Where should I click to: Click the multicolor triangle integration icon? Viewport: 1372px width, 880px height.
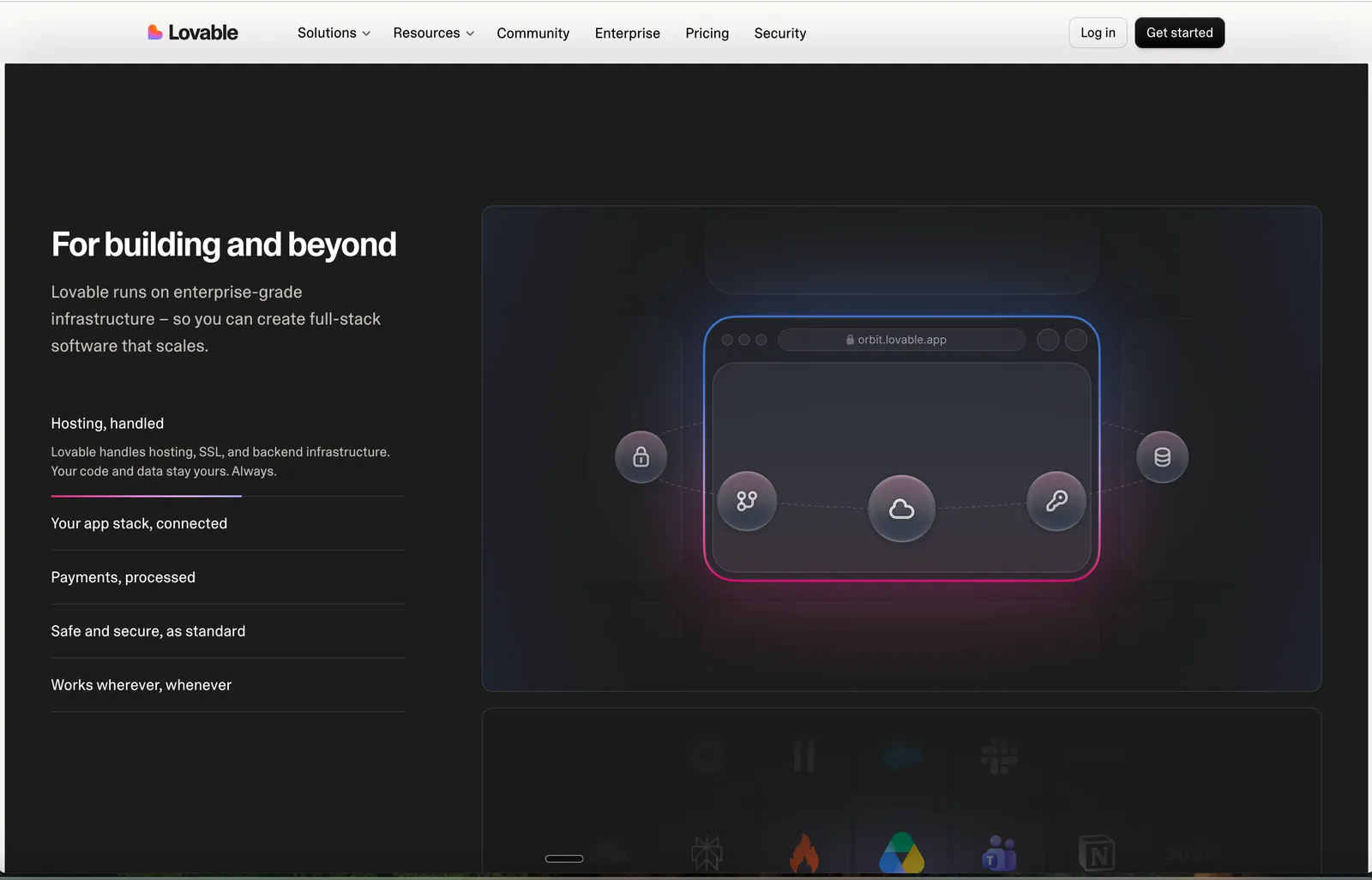pos(902,853)
